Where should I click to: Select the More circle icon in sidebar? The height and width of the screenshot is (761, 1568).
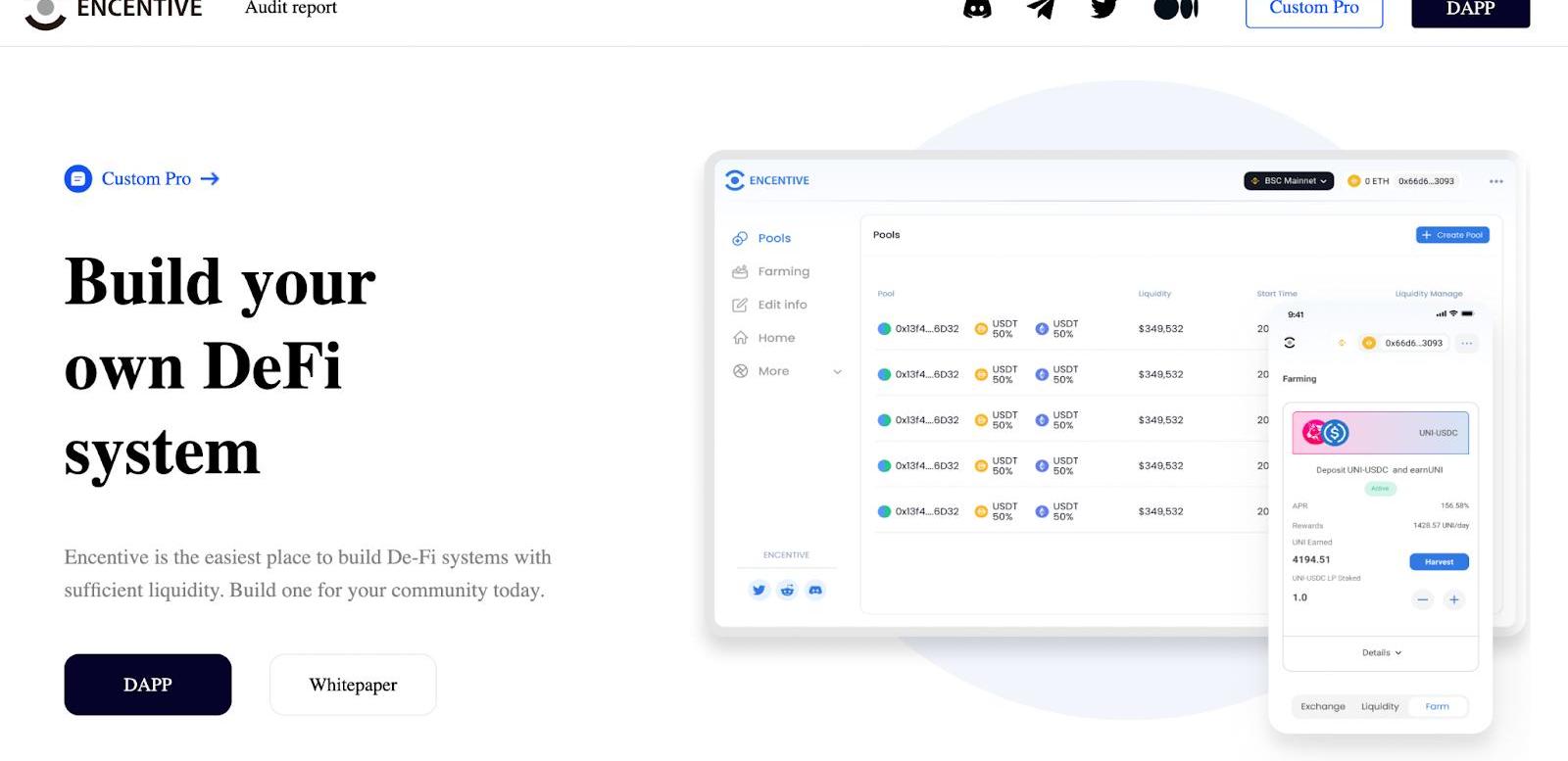pos(740,371)
